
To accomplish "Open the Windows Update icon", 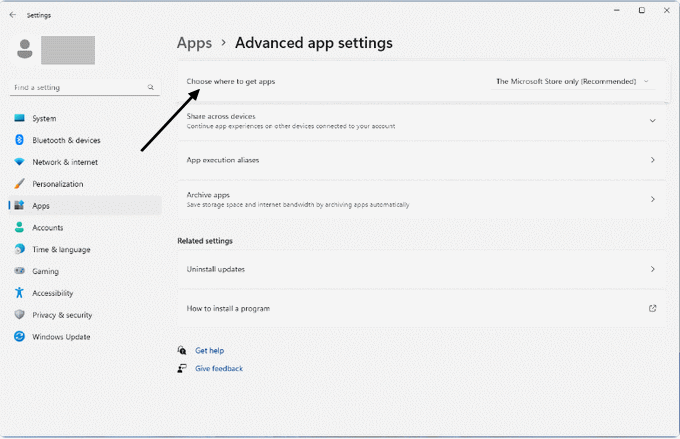I will point(19,337).
